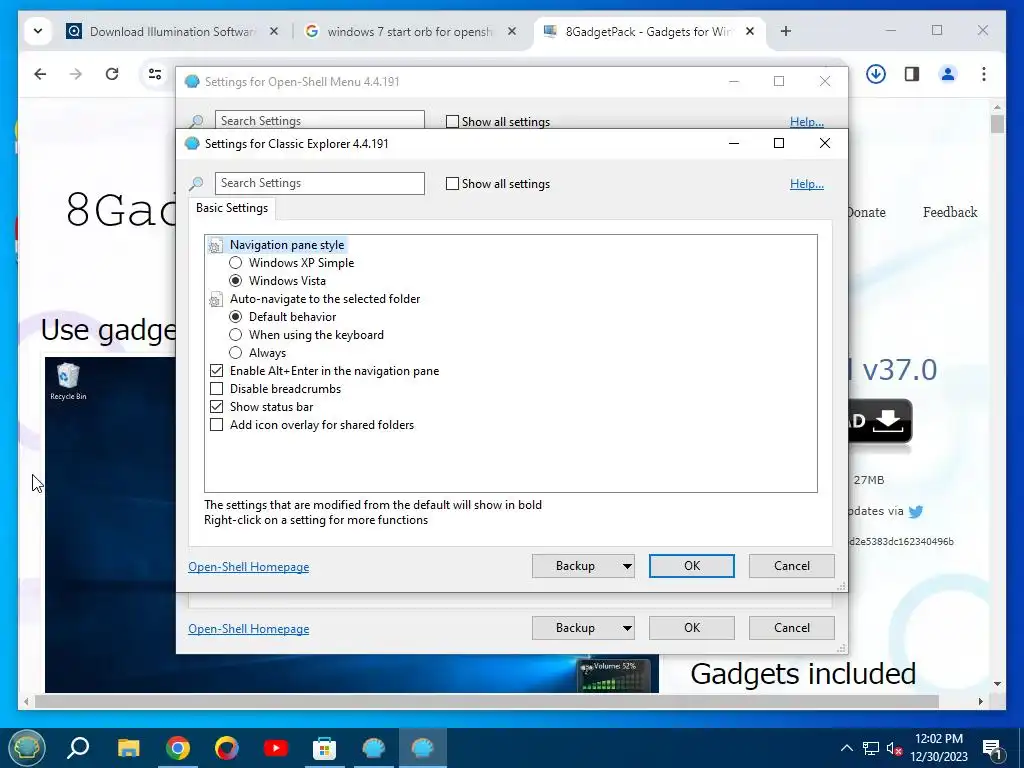Open taskbar search magnifier
The height and width of the screenshot is (768, 1024).
click(78, 748)
